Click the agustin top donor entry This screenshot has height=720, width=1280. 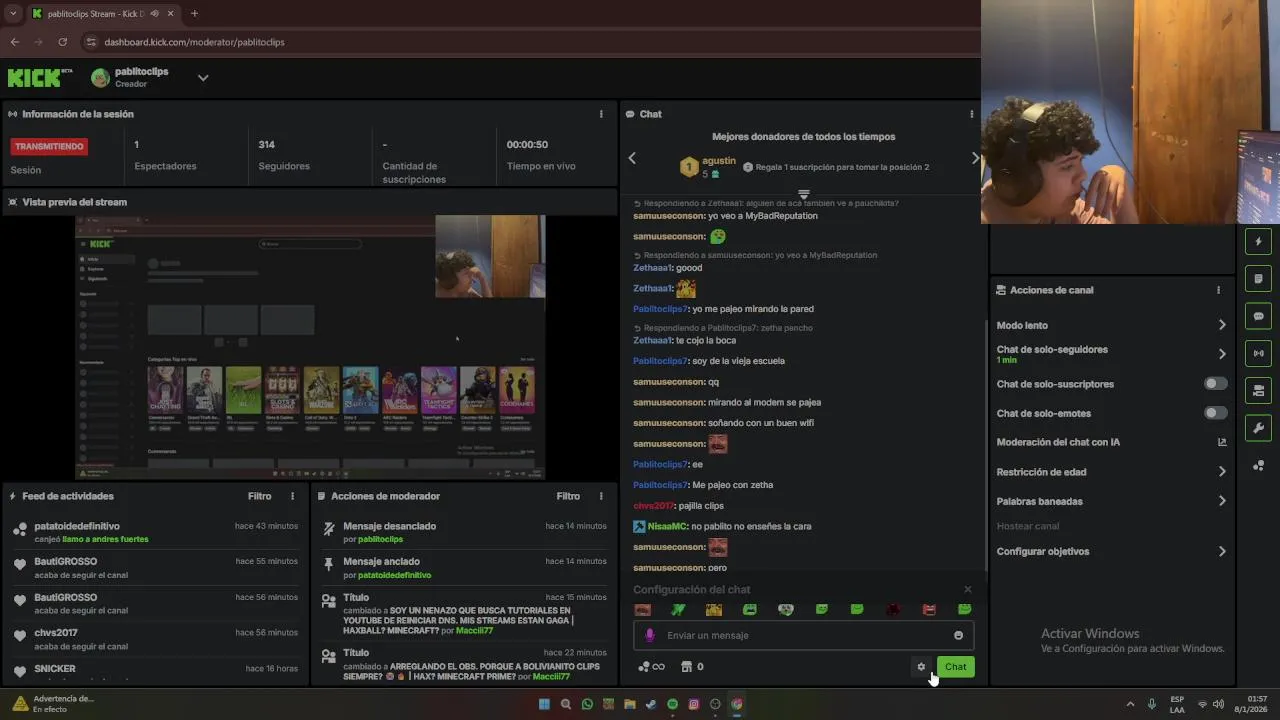tap(708, 167)
